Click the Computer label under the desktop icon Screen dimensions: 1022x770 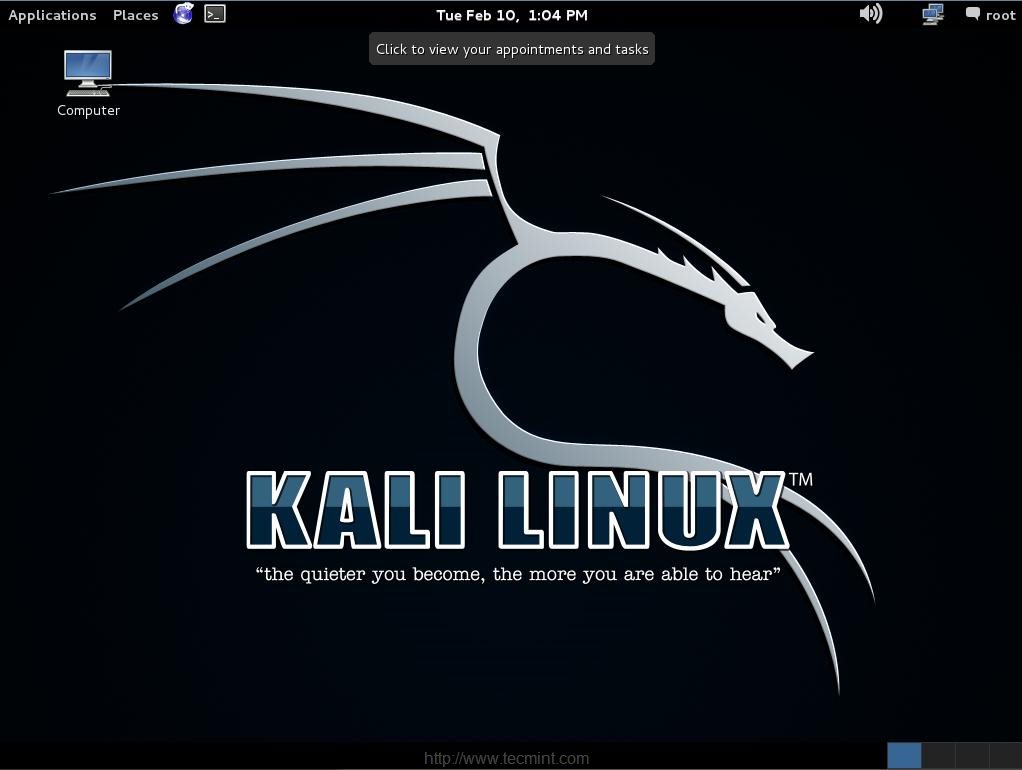(x=88, y=110)
